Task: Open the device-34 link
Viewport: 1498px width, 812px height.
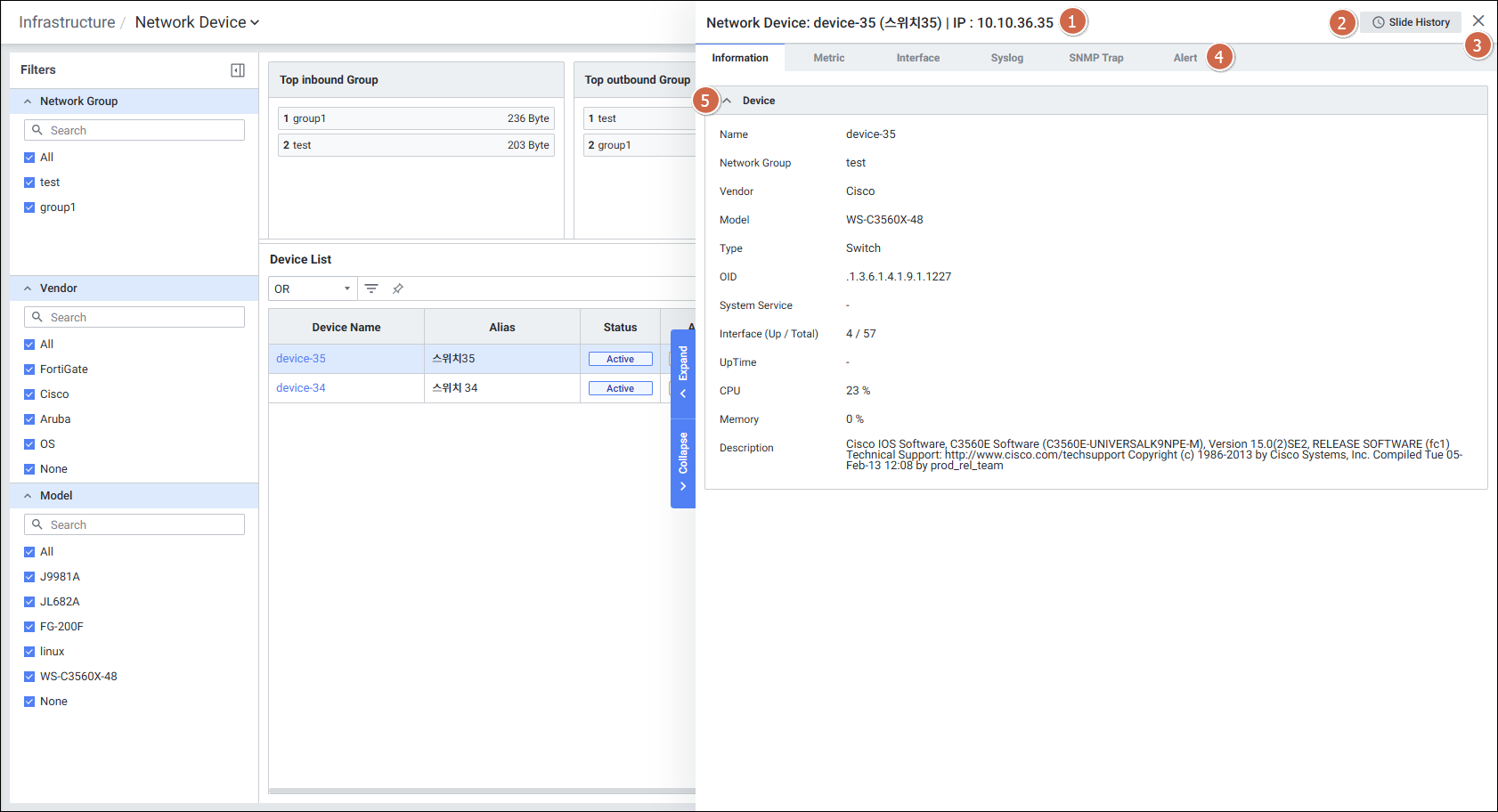Action: (x=301, y=388)
